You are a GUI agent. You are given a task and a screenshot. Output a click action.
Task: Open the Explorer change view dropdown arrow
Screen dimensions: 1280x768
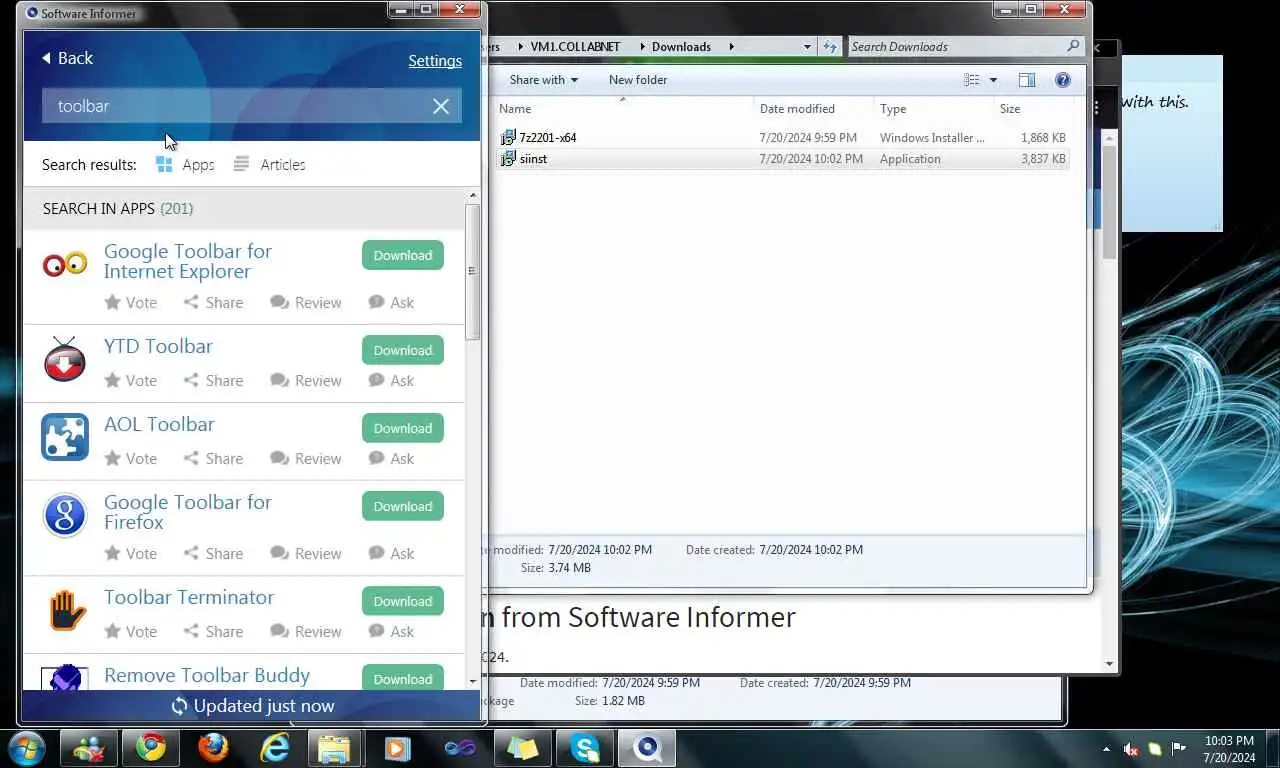993,80
